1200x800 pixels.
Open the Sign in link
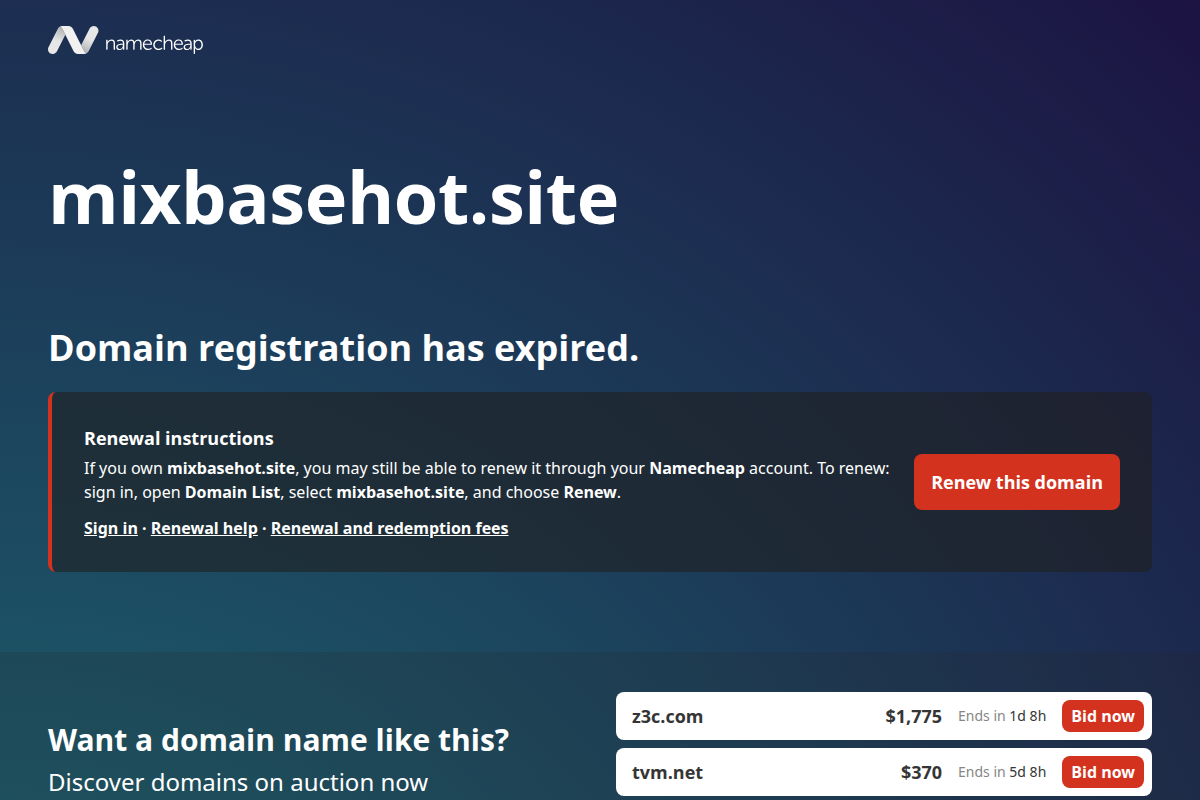[x=111, y=528]
